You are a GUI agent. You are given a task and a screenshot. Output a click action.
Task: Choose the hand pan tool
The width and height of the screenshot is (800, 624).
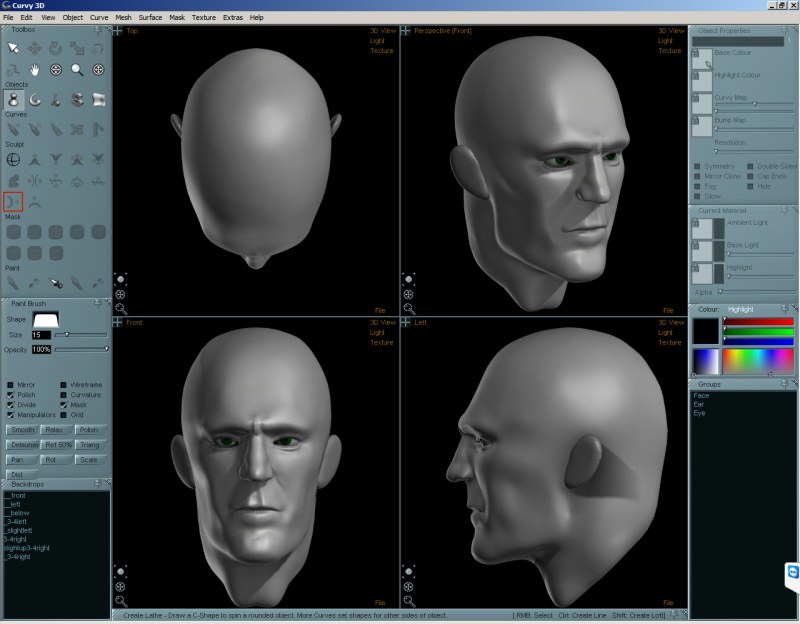coord(35,69)
